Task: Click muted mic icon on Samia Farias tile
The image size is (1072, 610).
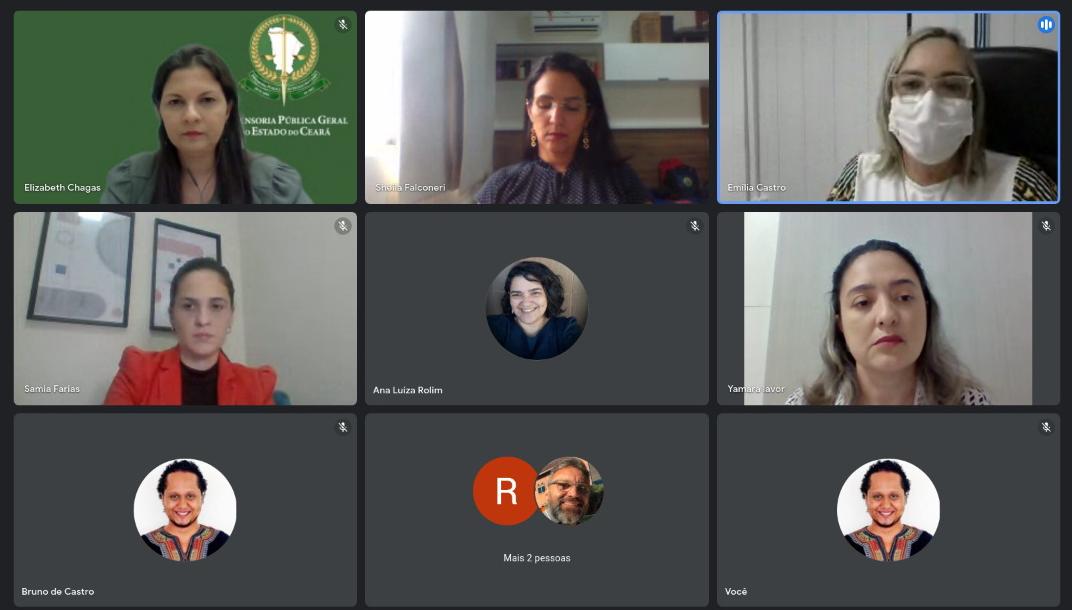Action: pos(343,226)
